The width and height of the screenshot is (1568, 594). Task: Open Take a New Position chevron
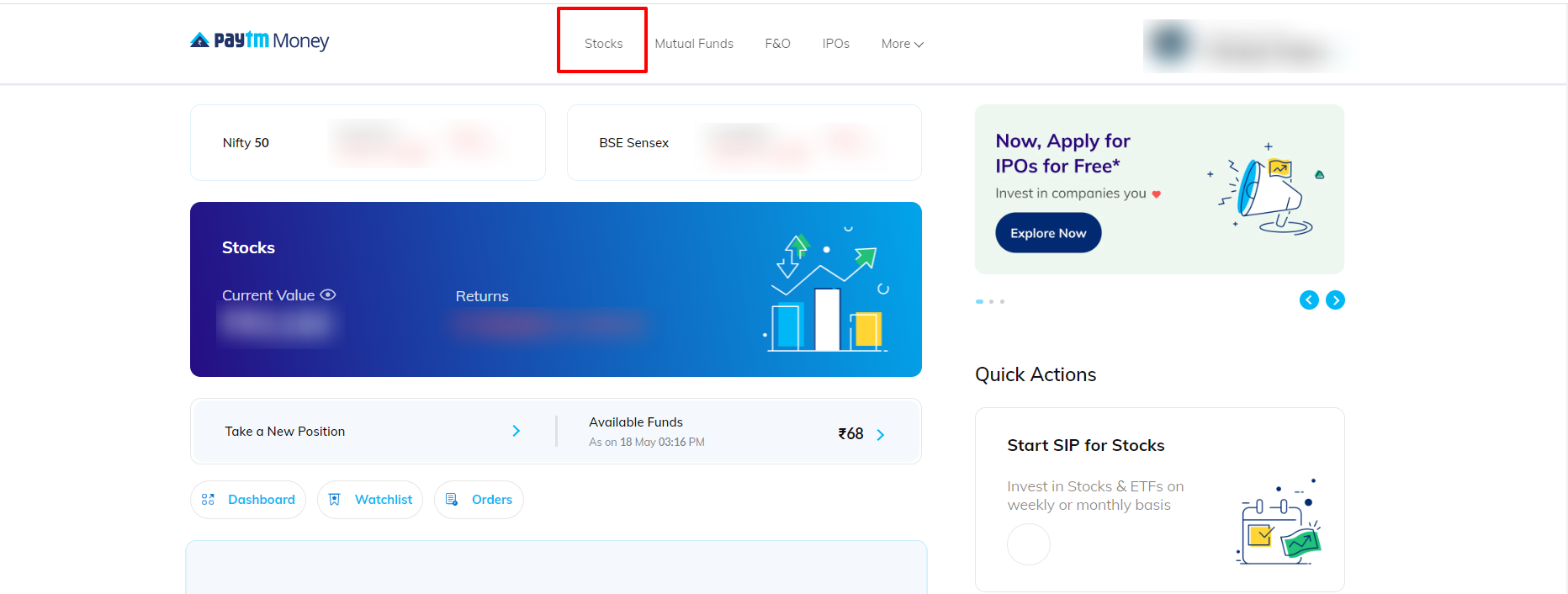[516, 431]
